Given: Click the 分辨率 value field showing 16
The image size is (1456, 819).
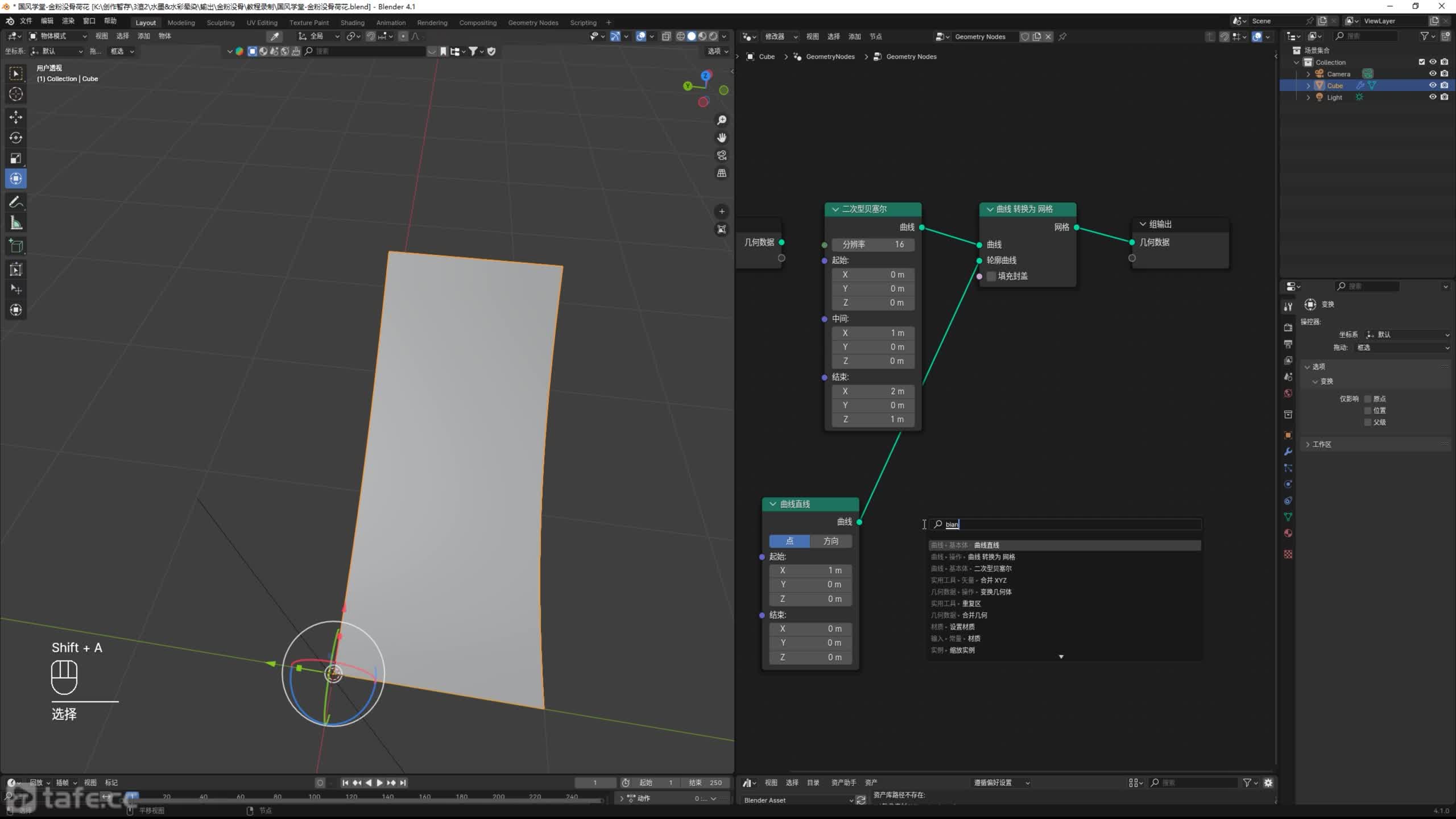Looking at the screenshot, I should (873, 245).
